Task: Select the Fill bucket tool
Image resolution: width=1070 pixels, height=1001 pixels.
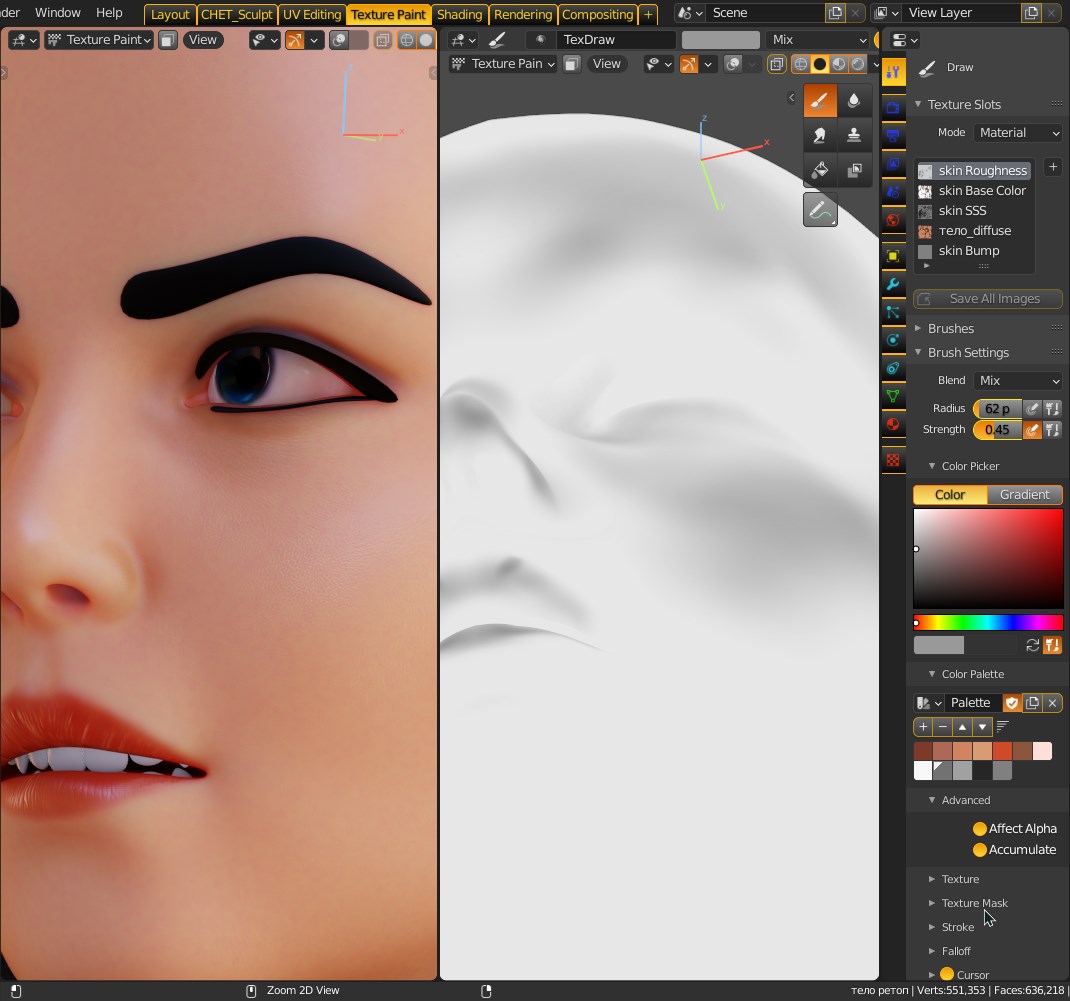Action: (820, 169)
